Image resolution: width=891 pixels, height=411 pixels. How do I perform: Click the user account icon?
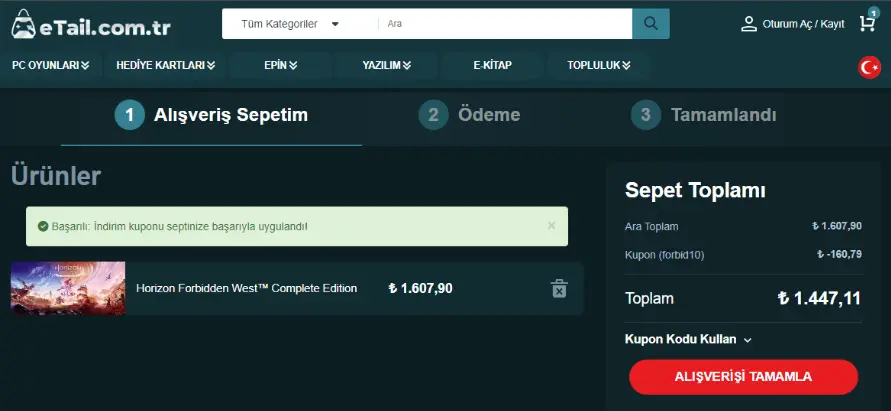[x=749, y=24]
